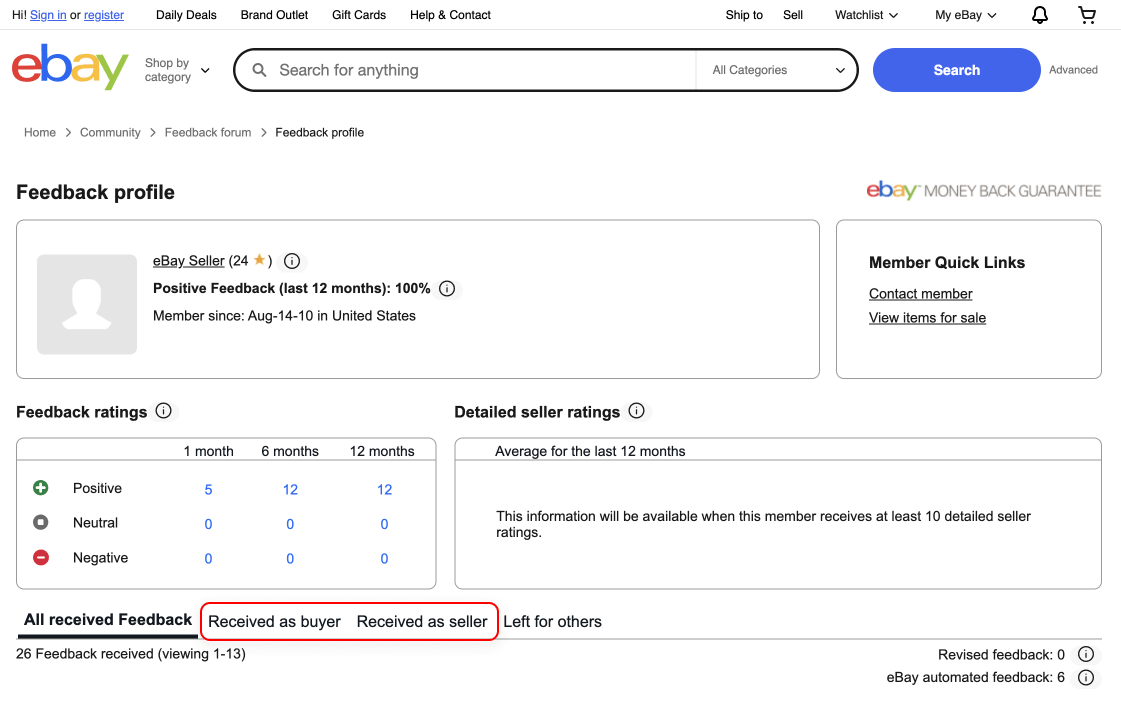Viewport: 1121px width, 704px height.
Task: Click info icon next to eBay automated feedback
Action: [1086, 678]
